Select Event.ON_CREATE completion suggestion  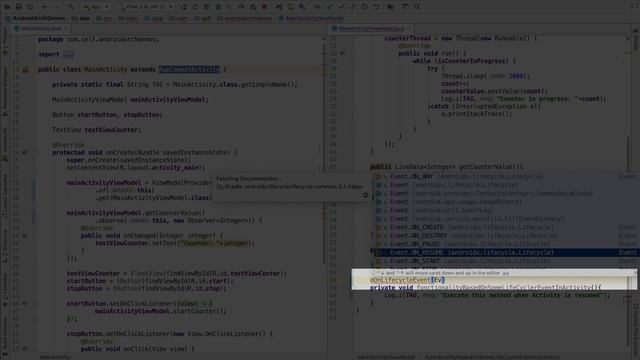[x=505, y=227]
